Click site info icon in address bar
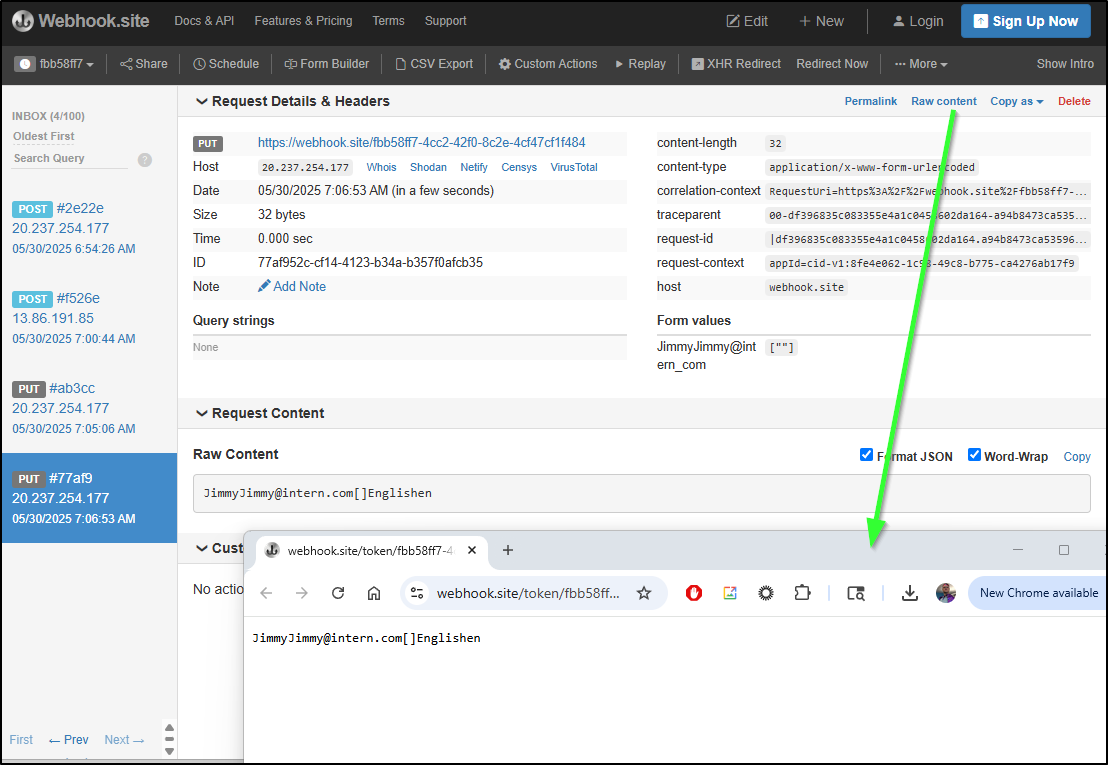Viewport: 1108px width, 765px height. click(x=417, y=593)
